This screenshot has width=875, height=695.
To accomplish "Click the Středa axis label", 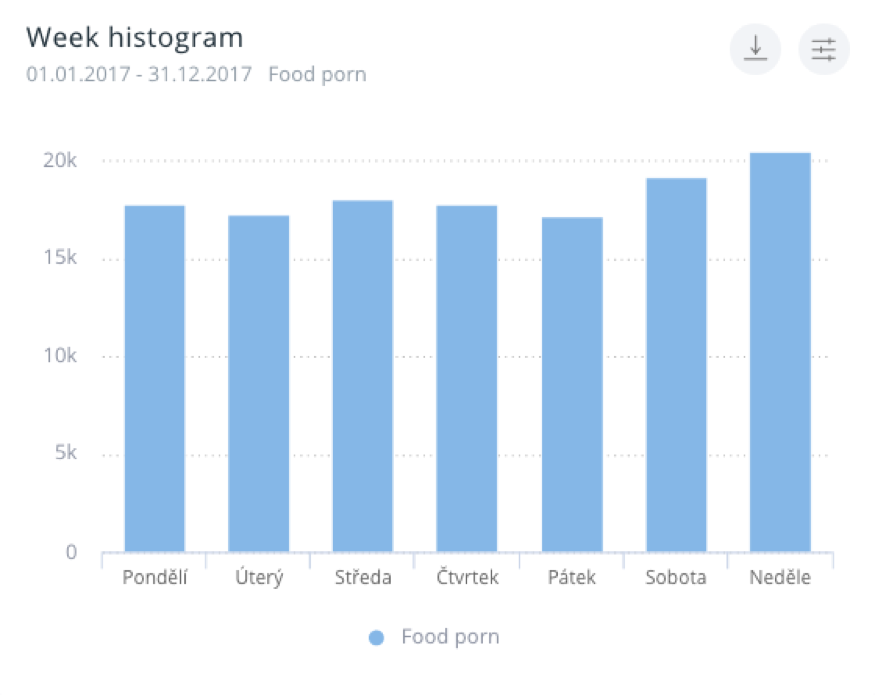I will tap(363, 578).
